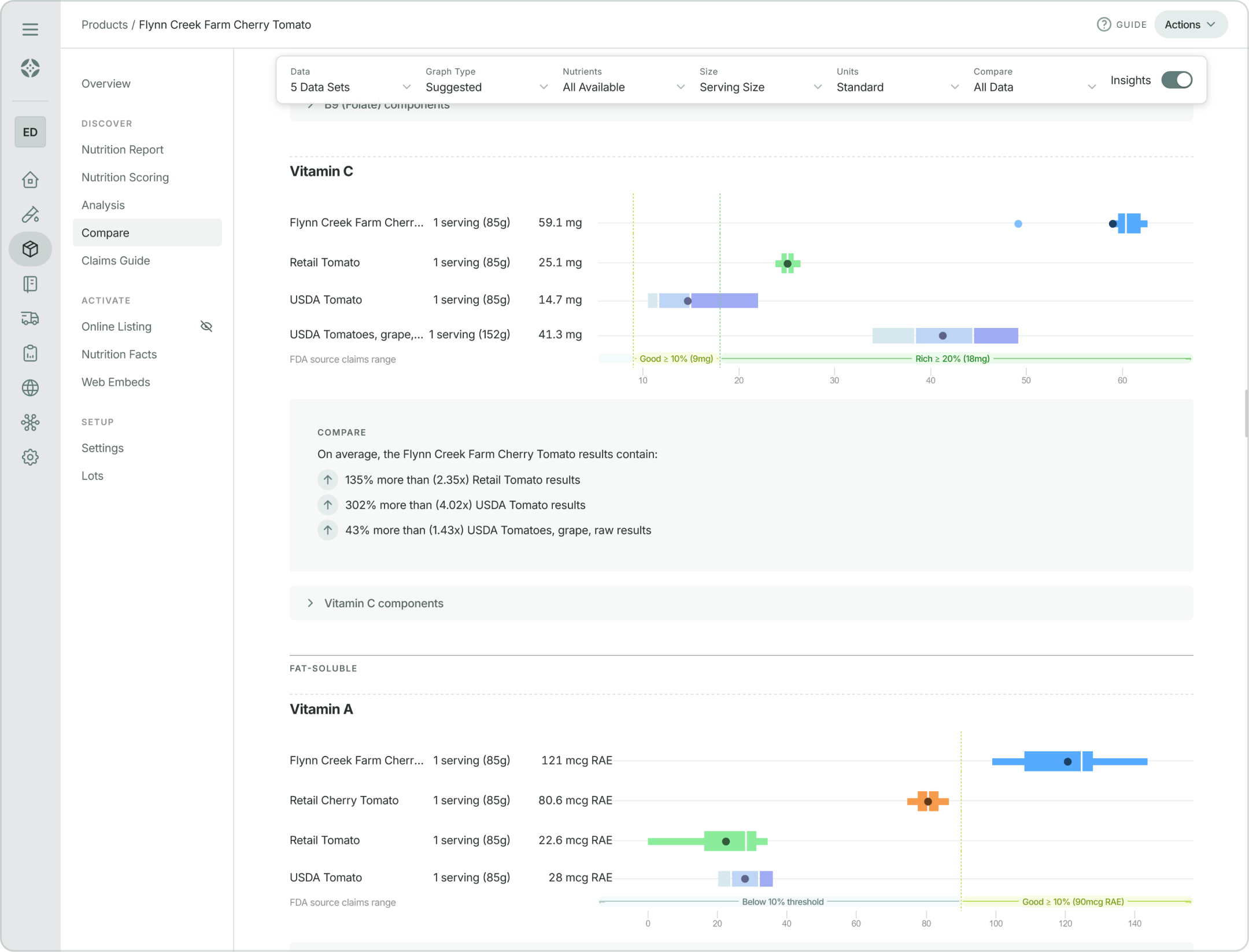This screenshot has height=952, width=1249.
Task: Toggle the Insights switch off
Action: (1176, 80)
